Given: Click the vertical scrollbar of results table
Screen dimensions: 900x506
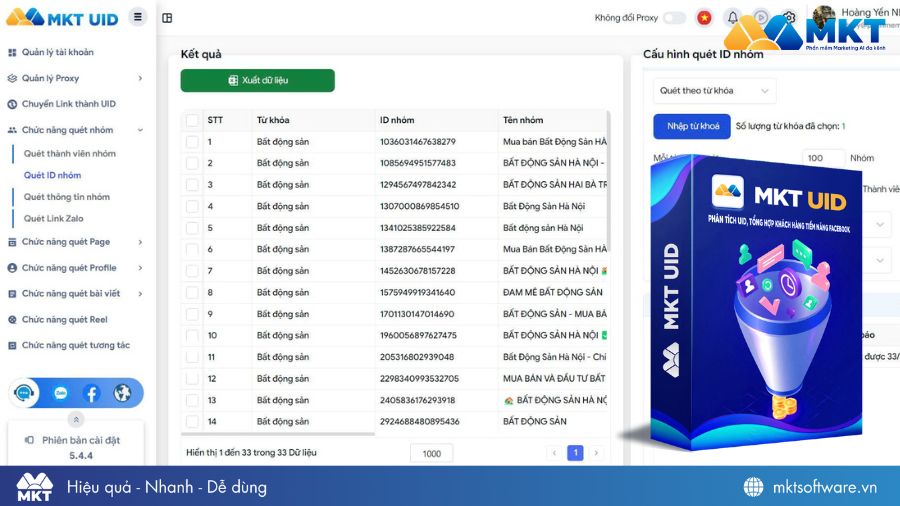Looking at the screenshot, I should pyautogui.click(x=608, y=182).
